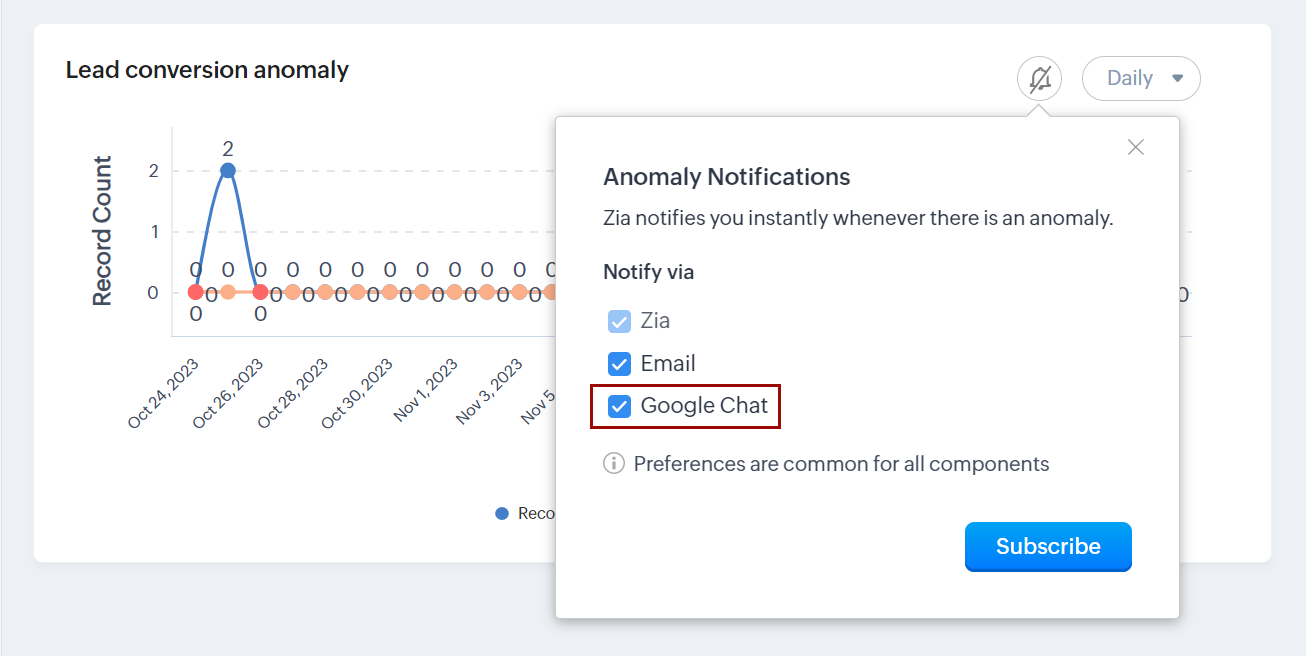Click the Oct 26, 2023 axis label
The image size is (1306, 656).
coord(230,393)
